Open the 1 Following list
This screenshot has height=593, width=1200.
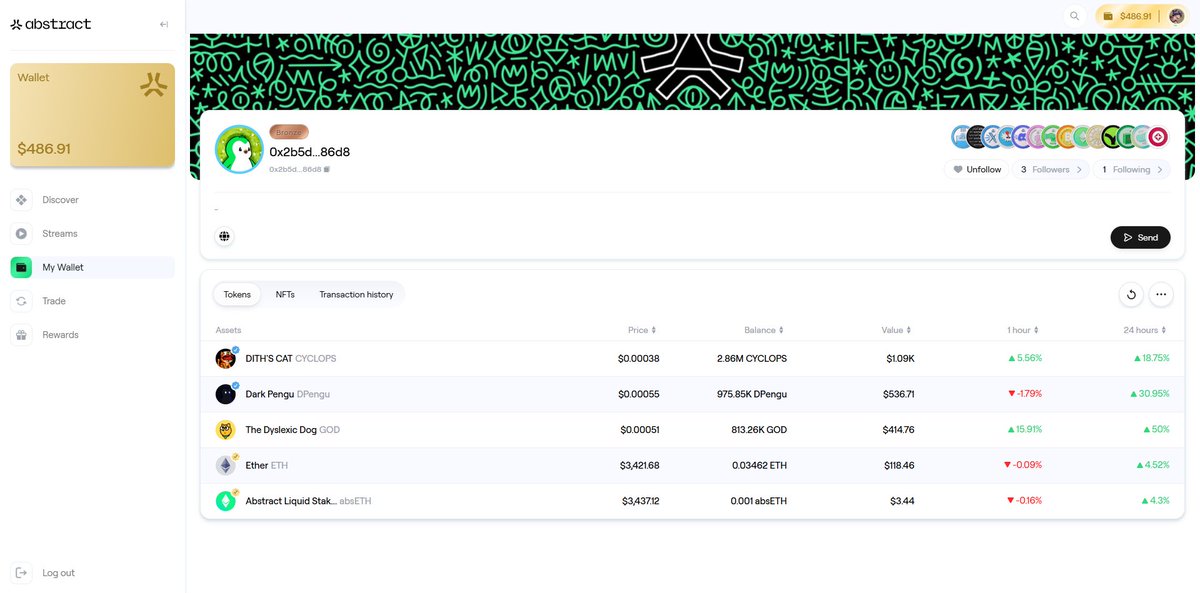(x=1132, y=170)
